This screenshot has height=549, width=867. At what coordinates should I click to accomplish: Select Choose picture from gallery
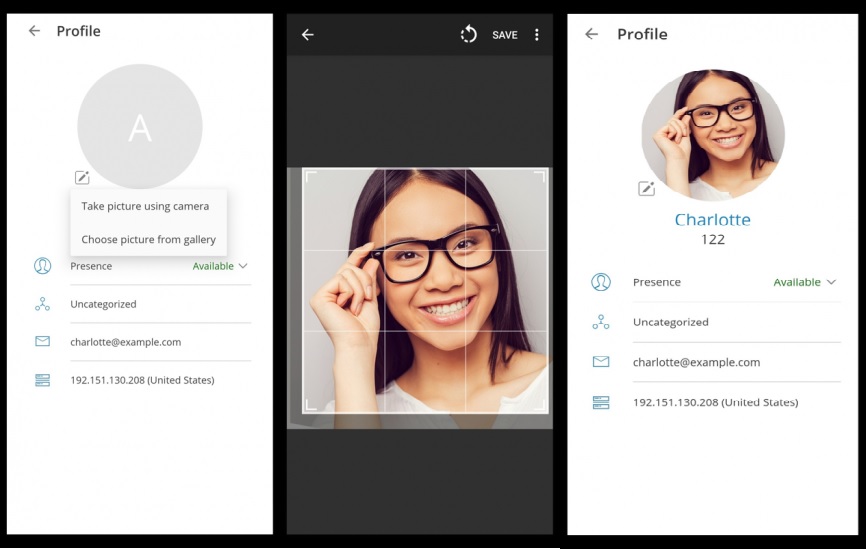click(149, 239)
